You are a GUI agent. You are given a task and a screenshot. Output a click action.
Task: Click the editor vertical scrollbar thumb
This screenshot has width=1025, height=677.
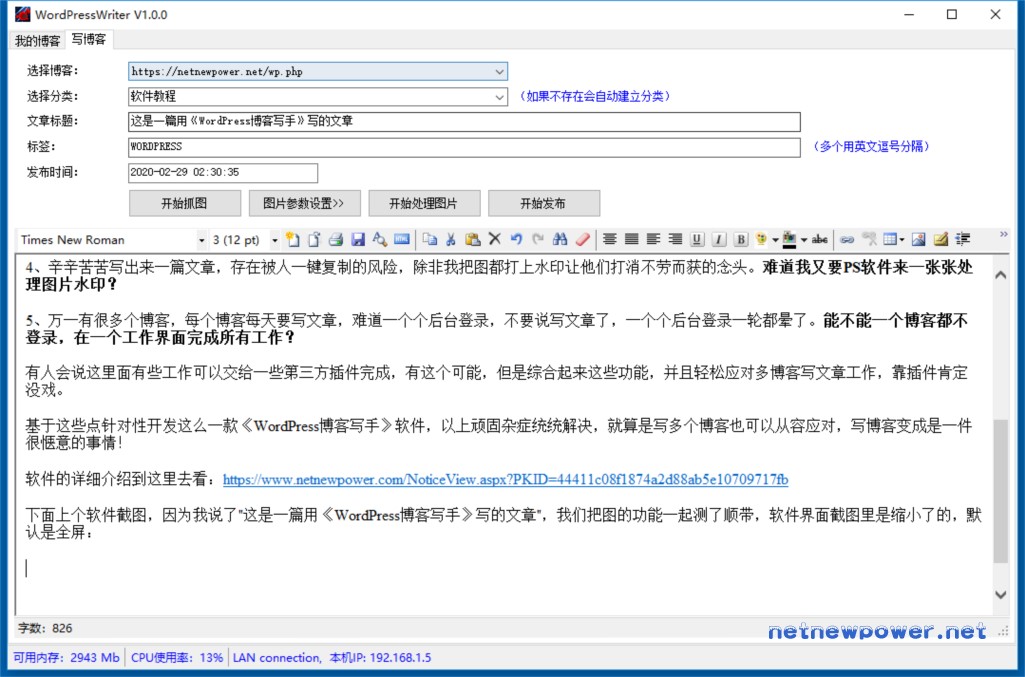coord(1001,491)
